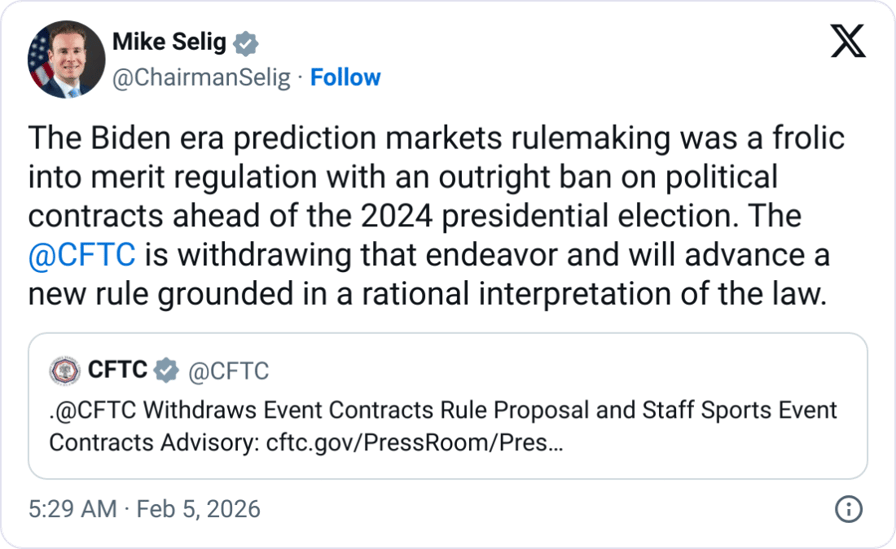Open the tweet info icon

click(847, 508)
